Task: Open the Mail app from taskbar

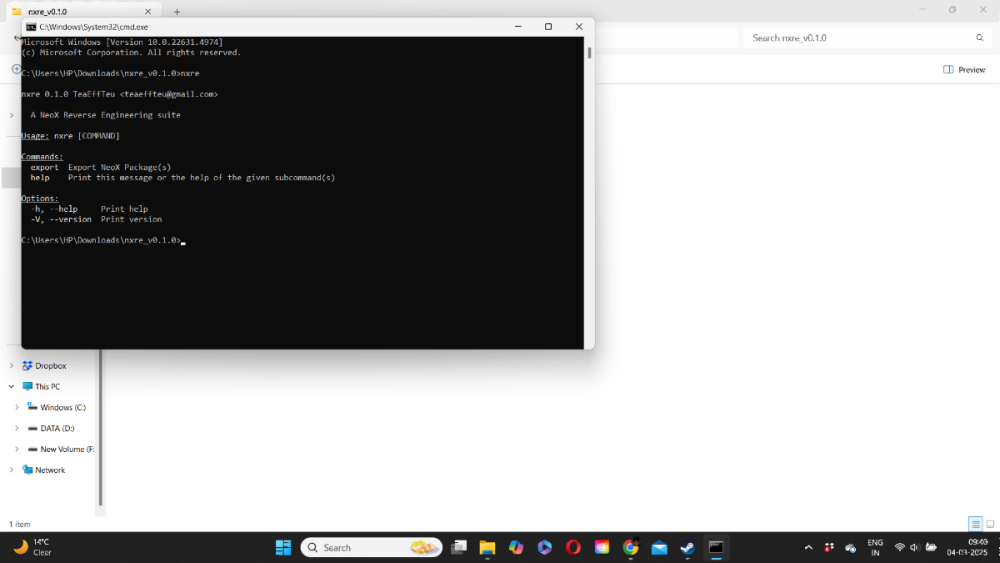Action: pyautogui.click(x=659, y=547)
